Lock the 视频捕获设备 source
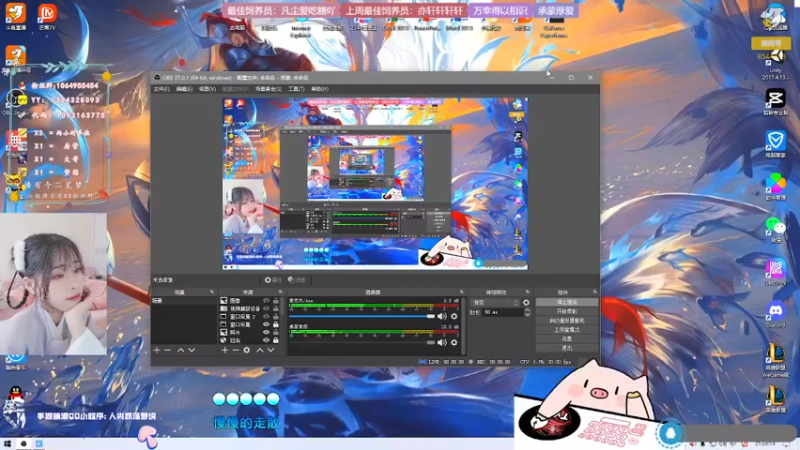The height and width of the screenshot is (450, 800). [276, 309]
